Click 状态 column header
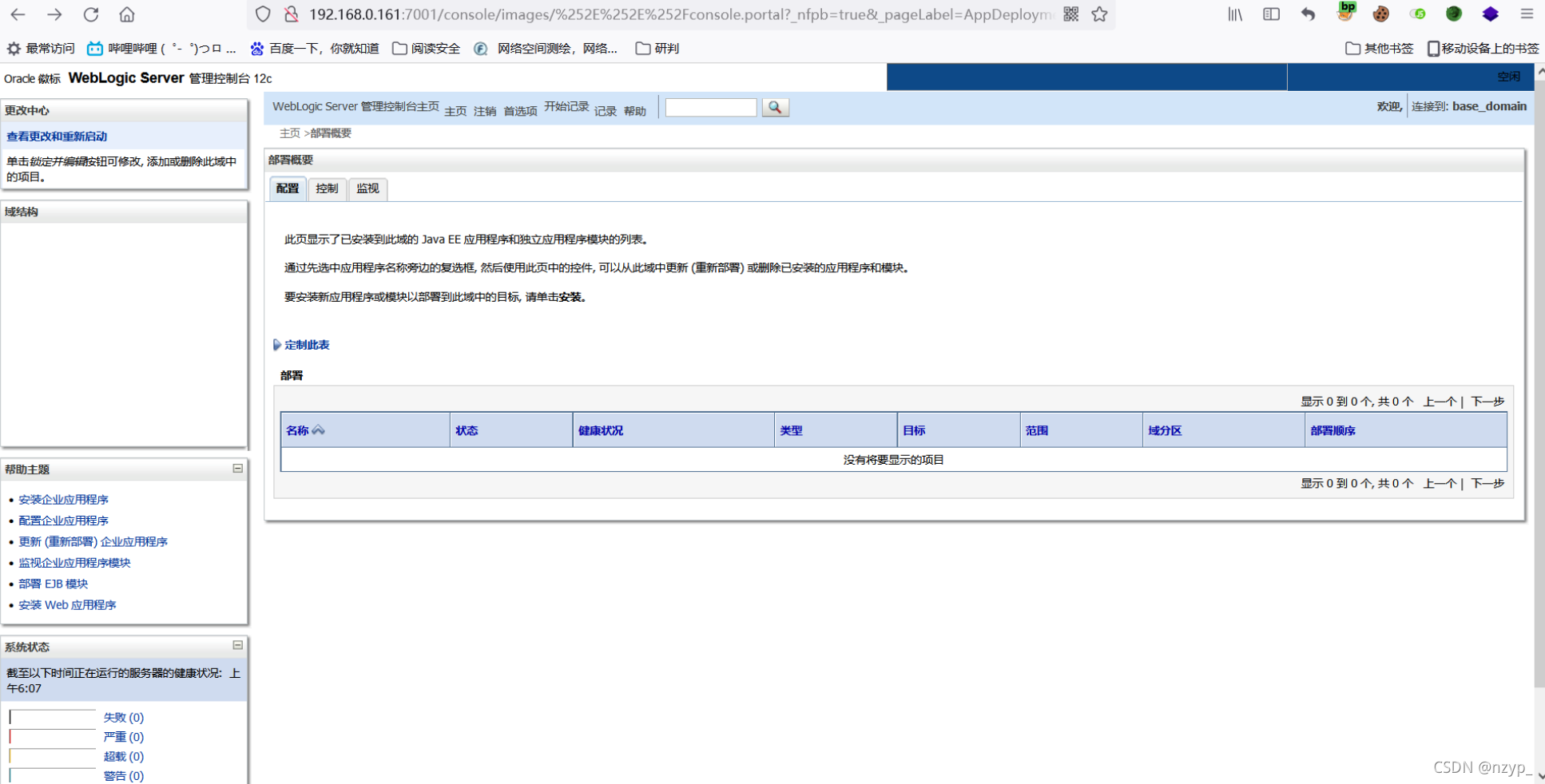Image resolution: width=1545 pixels, height=784 pixels. click(467, 431)
